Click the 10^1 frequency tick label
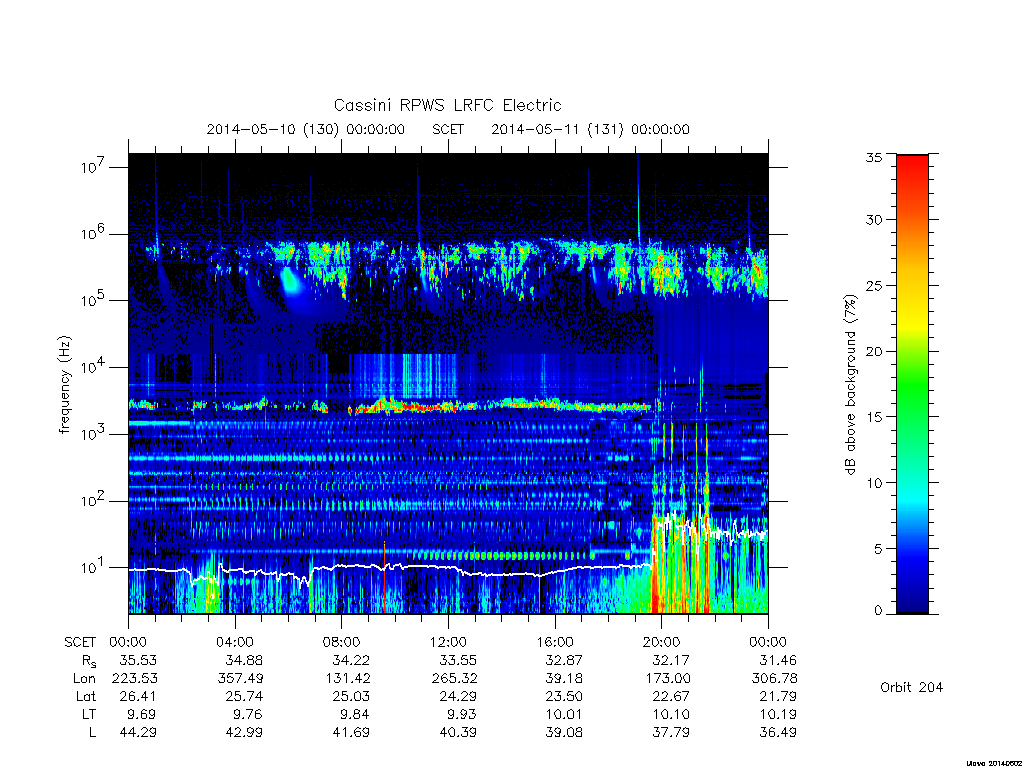Screen dimensions: 1024x768 93,568
